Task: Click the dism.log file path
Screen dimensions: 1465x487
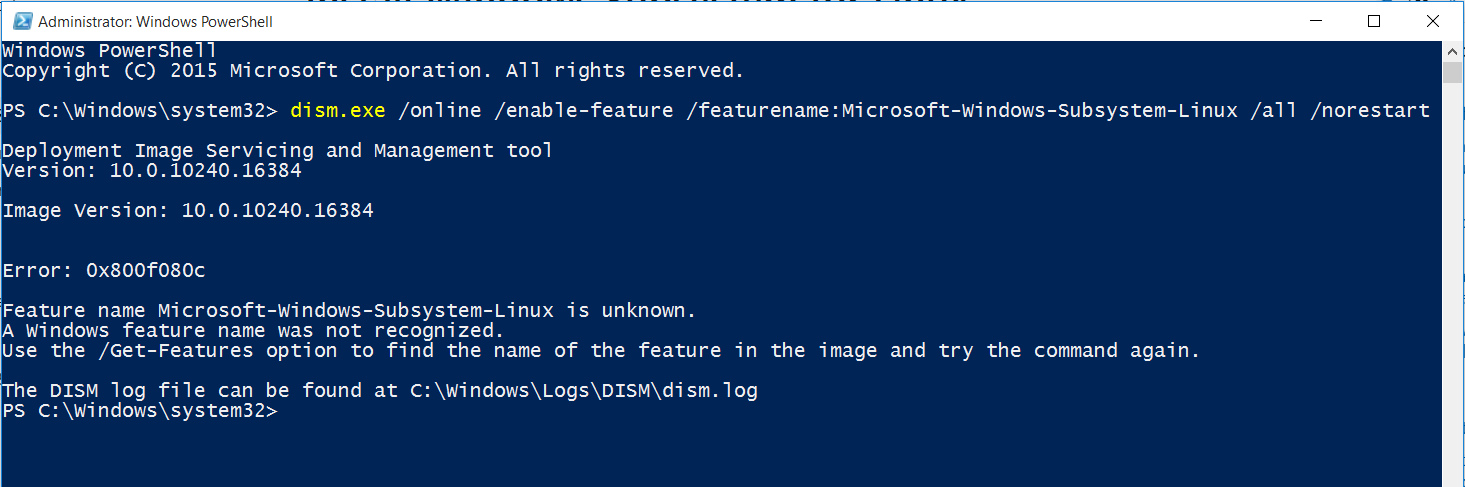Action: (x=584, y=391)
